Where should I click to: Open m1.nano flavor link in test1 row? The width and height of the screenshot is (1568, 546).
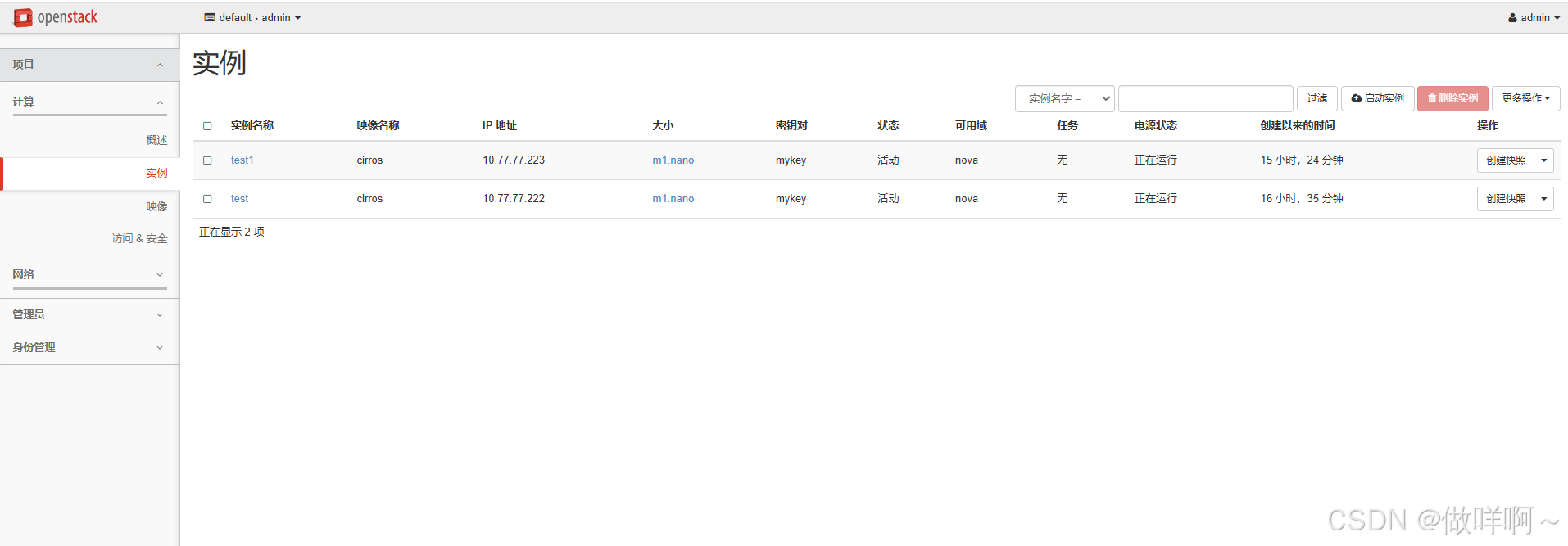pyautogui.click(x=673, y=160)
